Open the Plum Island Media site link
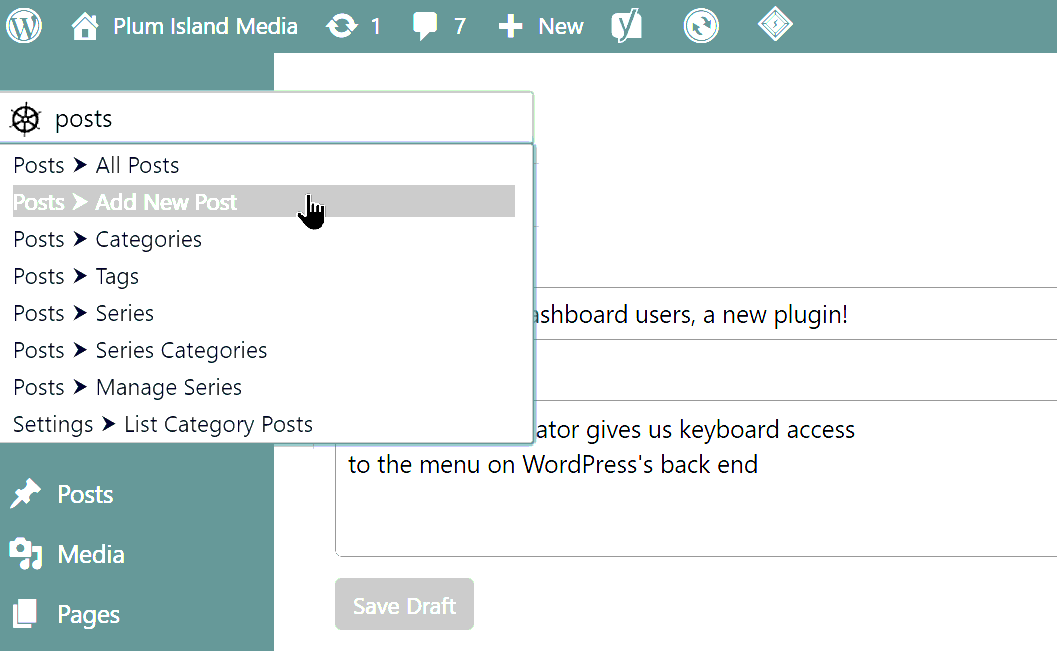 point(205,26)
